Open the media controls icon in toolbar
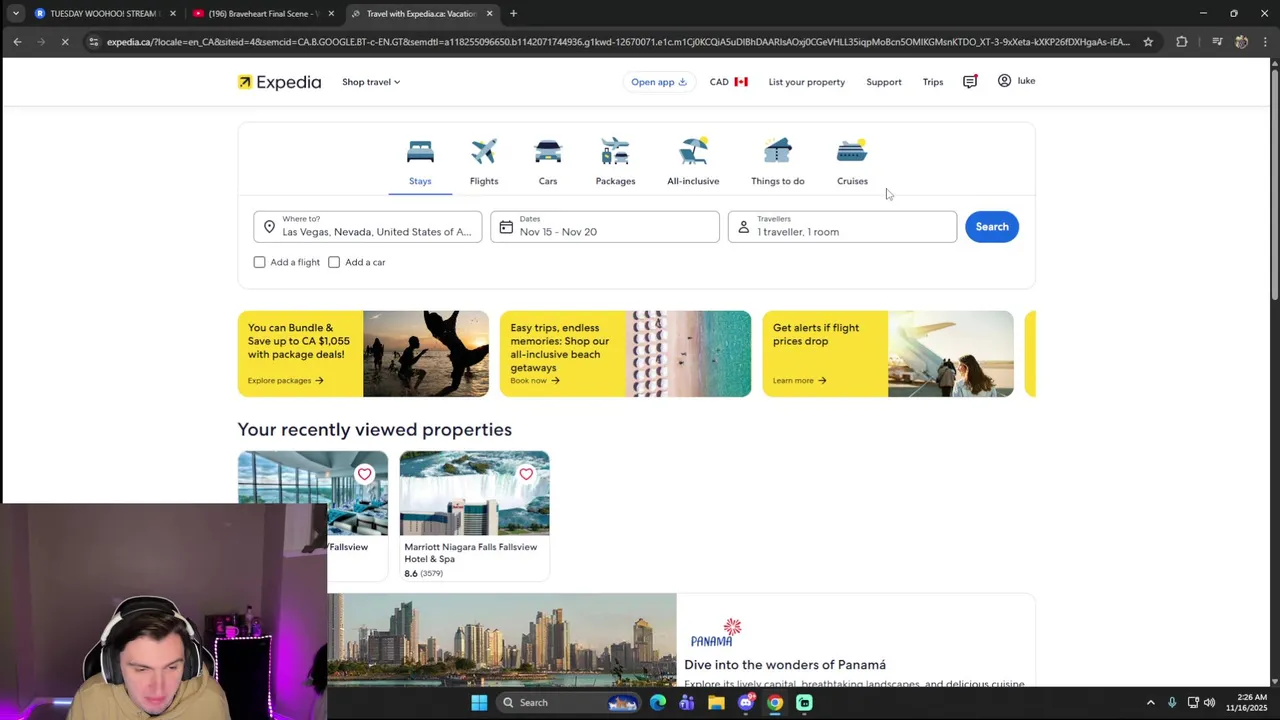Viewport: 1280px width, 720px height. (1216, 42)
